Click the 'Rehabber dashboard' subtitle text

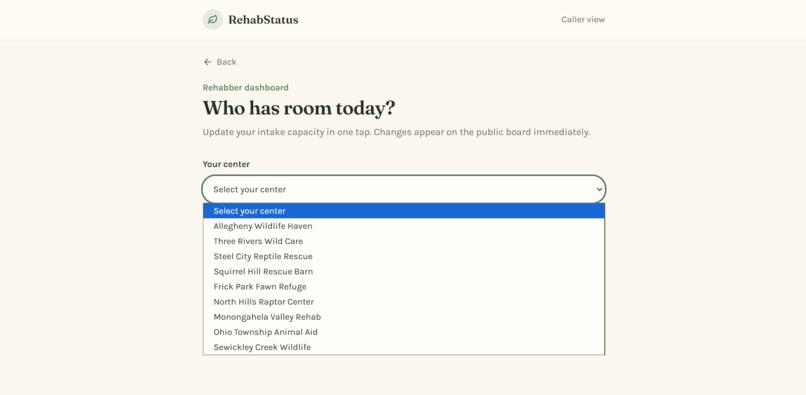tap(245, 87)
